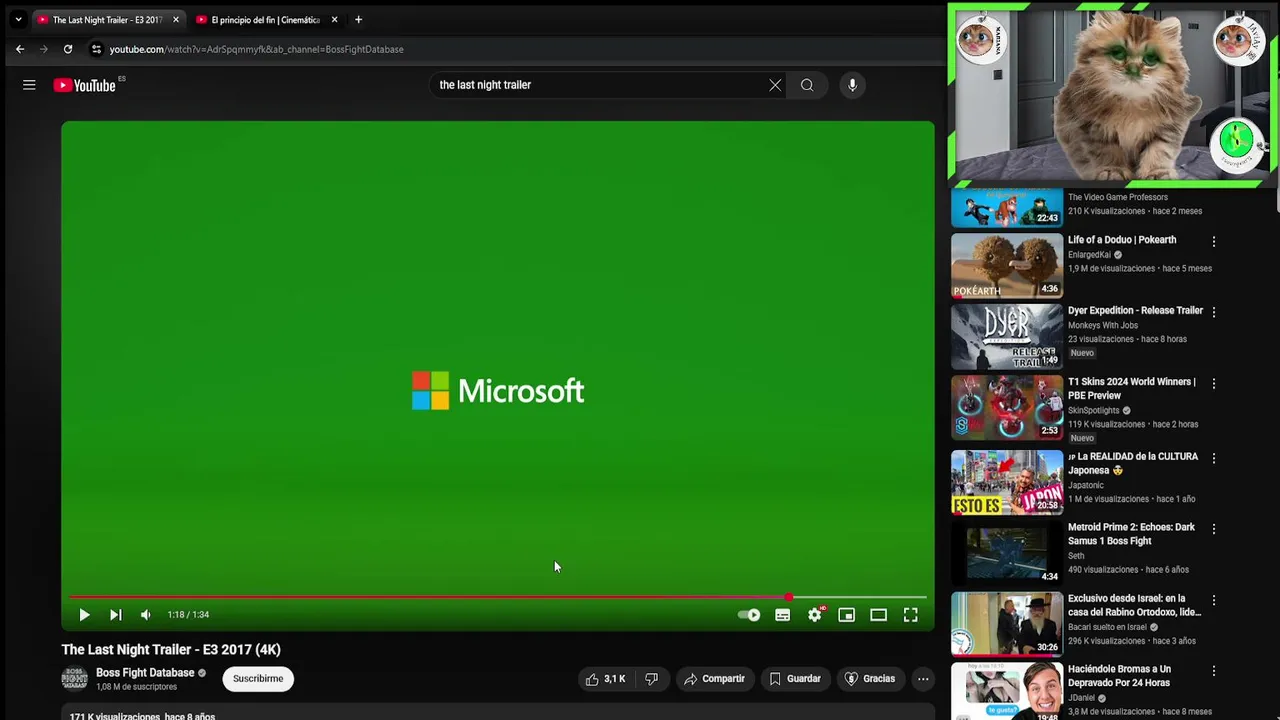Click the video title The Last Night Trailer
The image size is (1280, 720).
[171, 650]
